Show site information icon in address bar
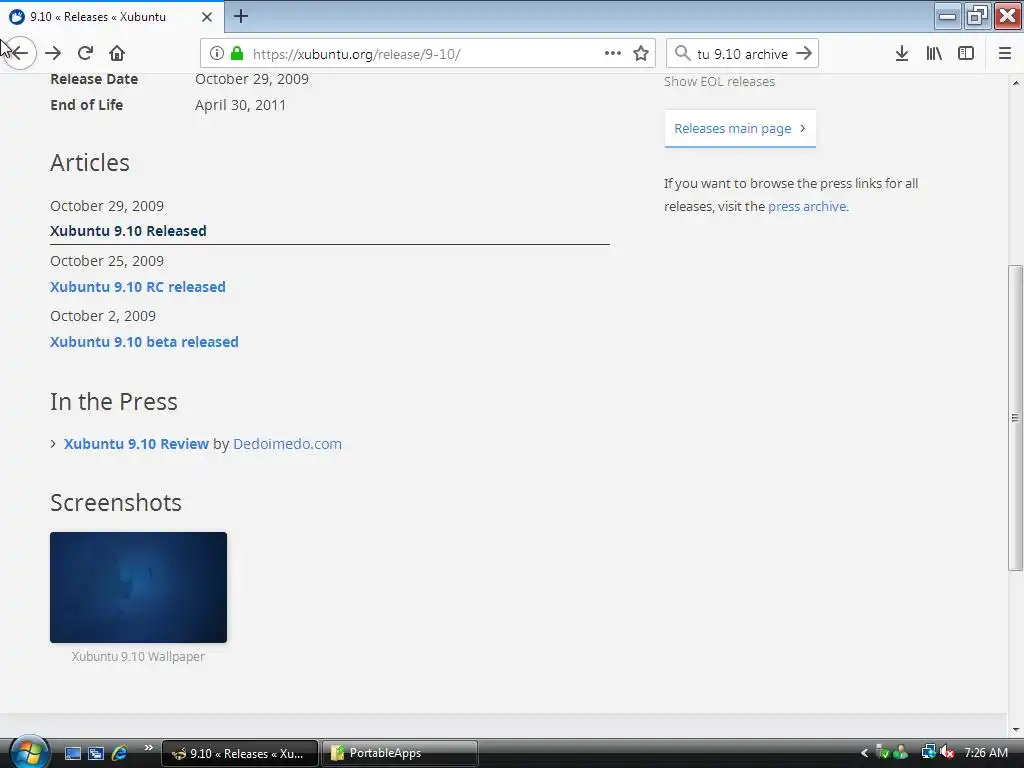This screenshot has height=768, width=1024. tap(217, 54)
